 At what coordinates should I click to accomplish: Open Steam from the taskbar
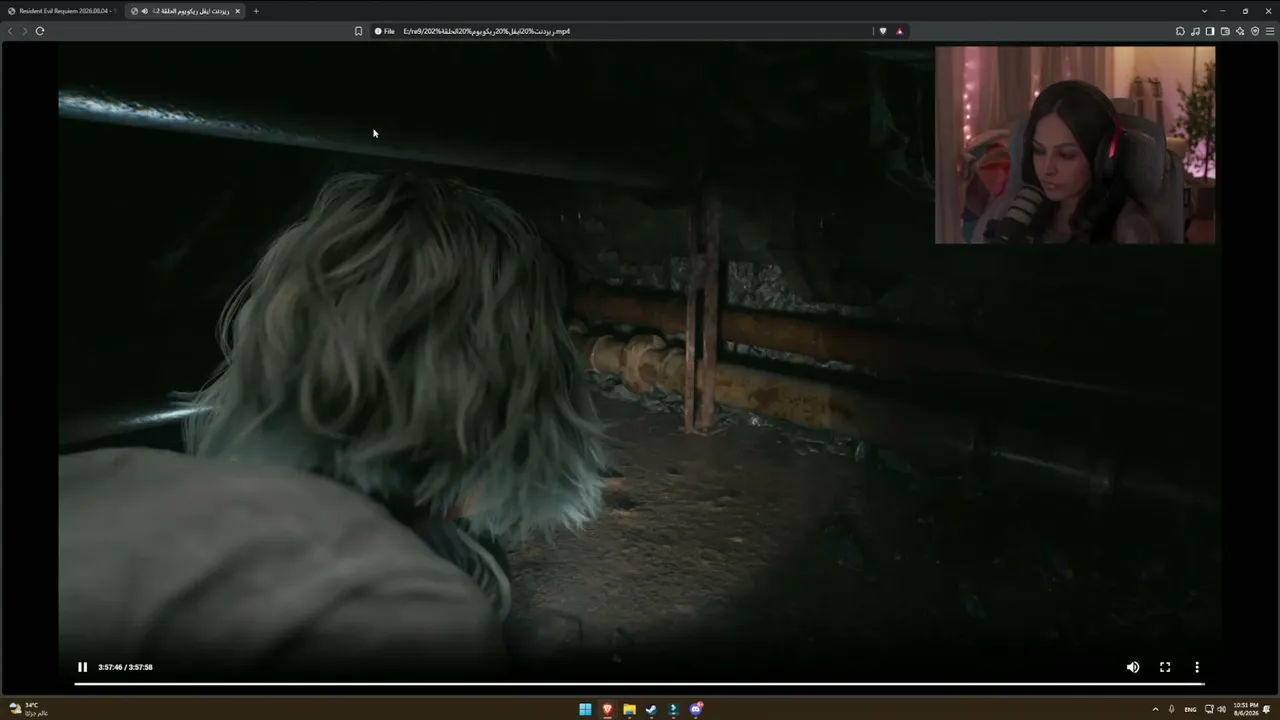(651, 709)
